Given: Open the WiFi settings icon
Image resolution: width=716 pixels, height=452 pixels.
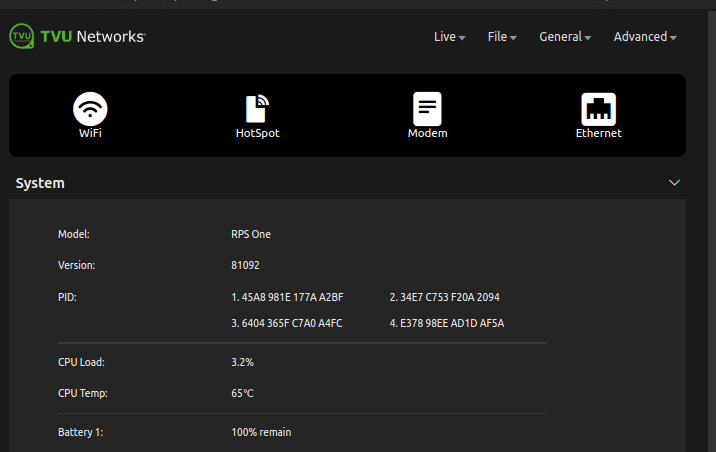Looking at the screenshot, I should [90, 109].
